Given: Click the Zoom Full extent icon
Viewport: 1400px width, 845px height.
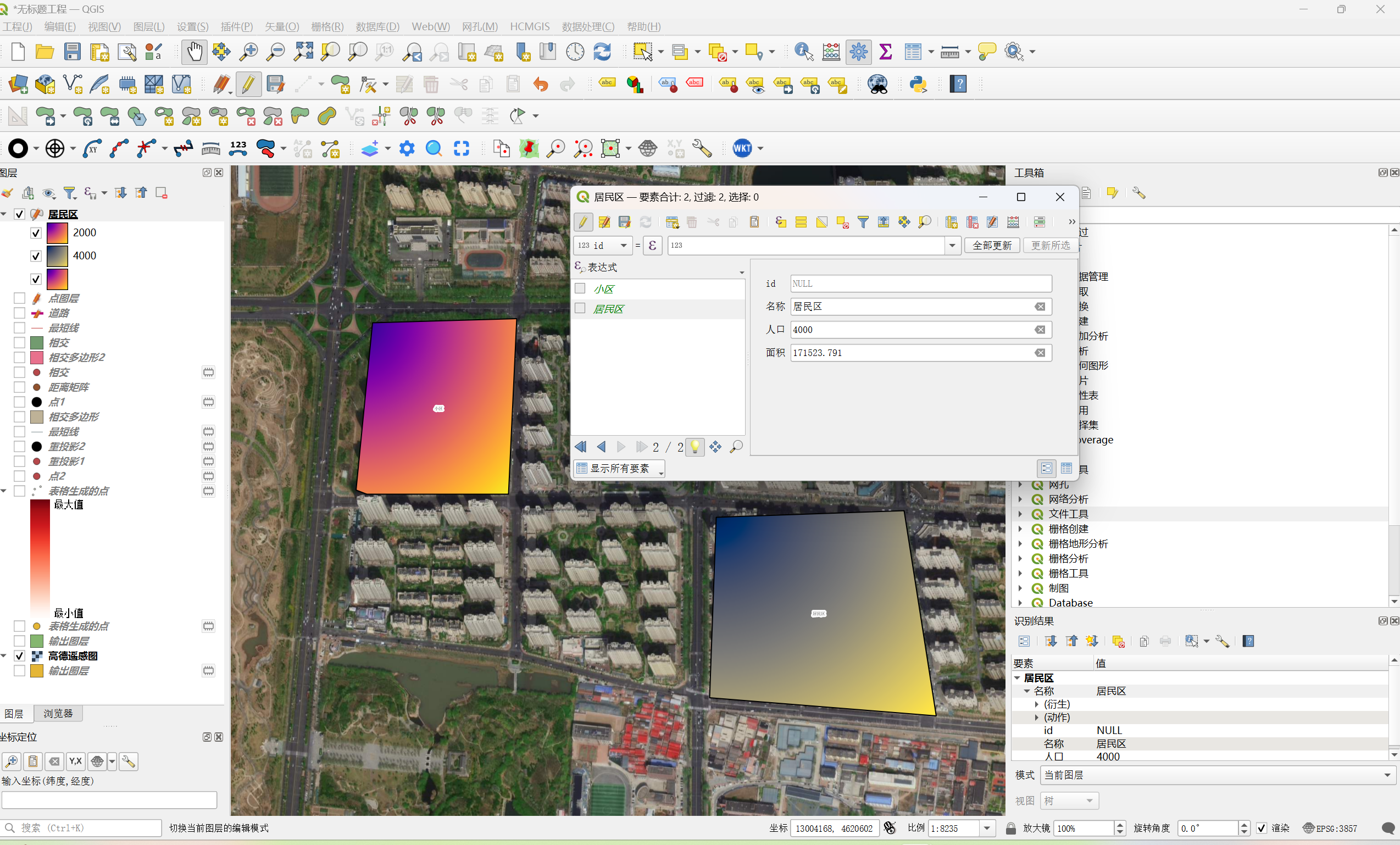Looking at the screenshot, I should pyautogui.click(x=303, y=52).
